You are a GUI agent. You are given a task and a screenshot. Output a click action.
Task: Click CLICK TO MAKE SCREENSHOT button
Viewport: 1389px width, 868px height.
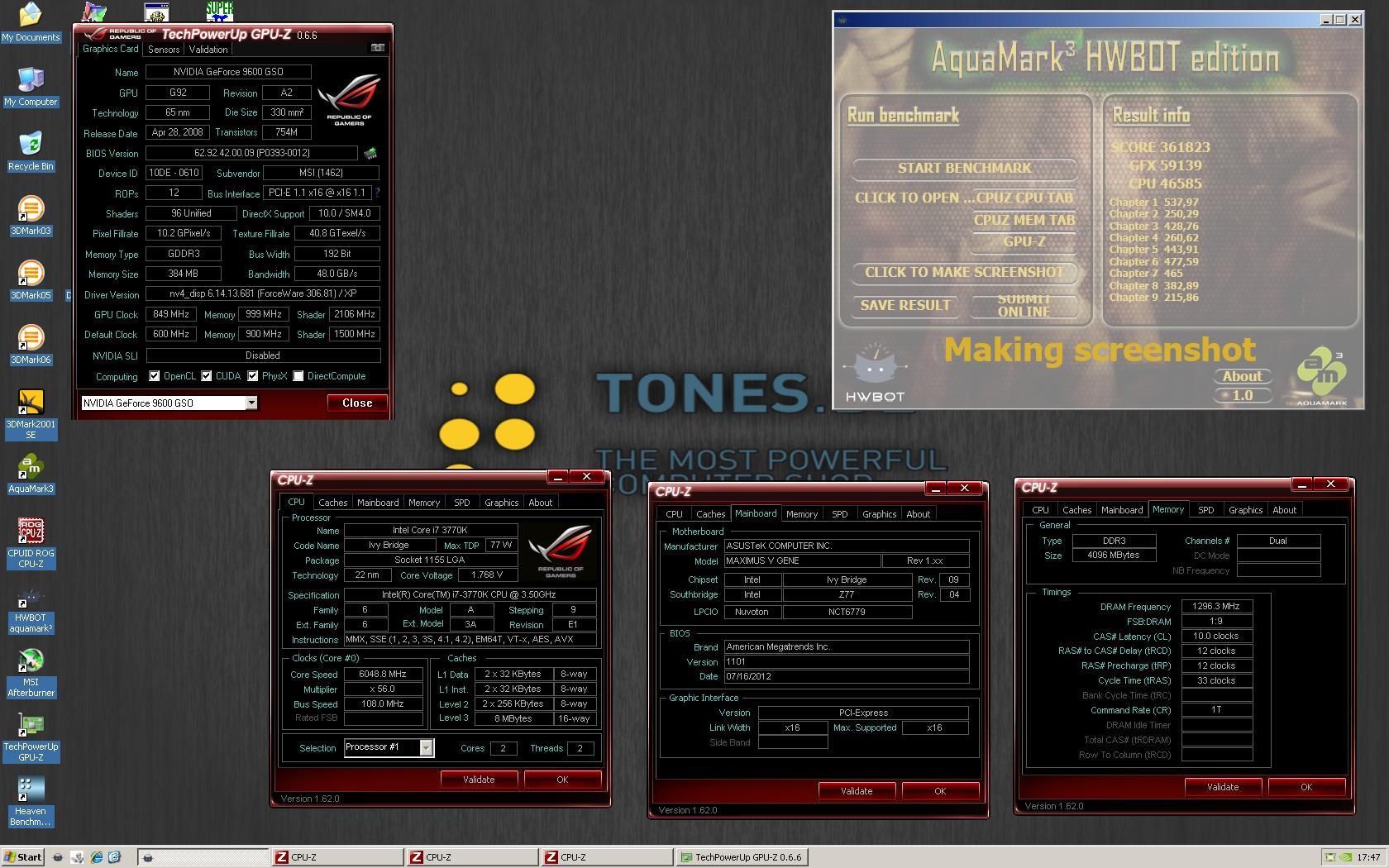click(x=964, y=272)
